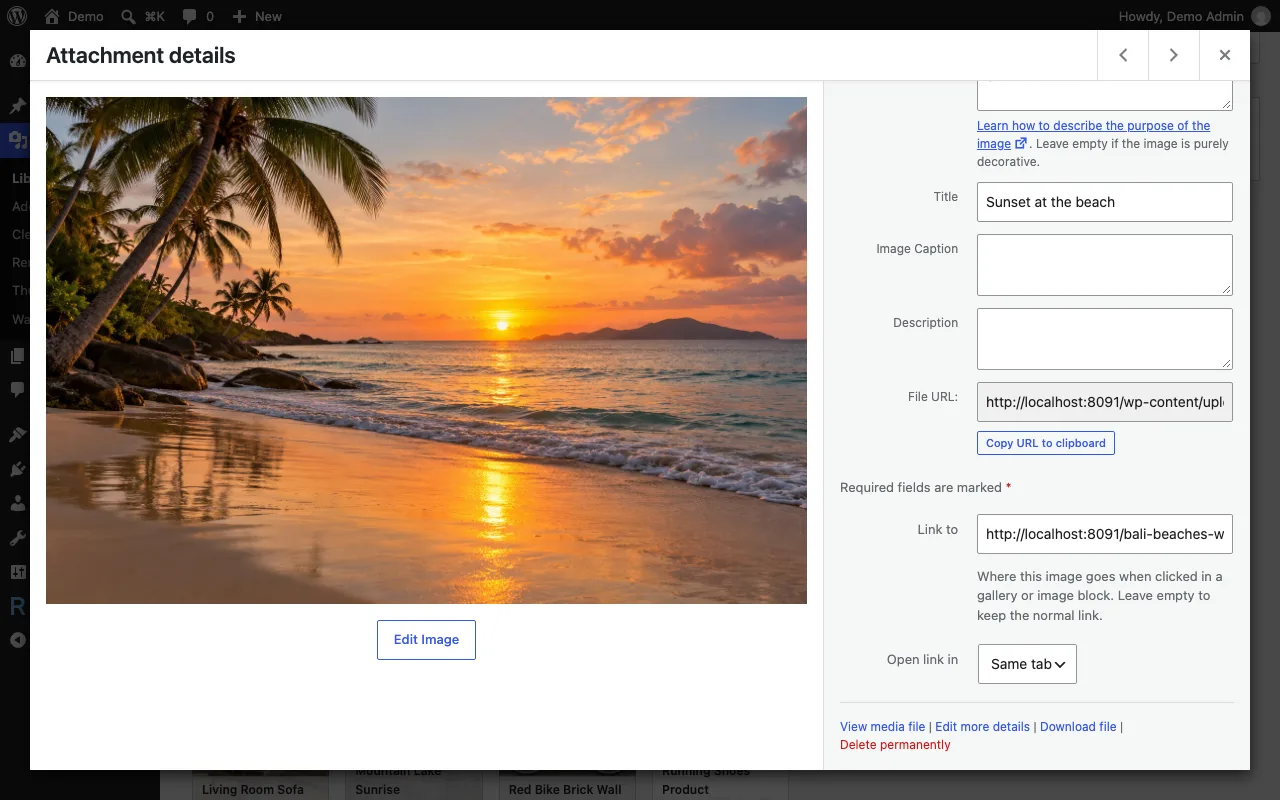Open the ⌘K search command palette

coord(143,16)
